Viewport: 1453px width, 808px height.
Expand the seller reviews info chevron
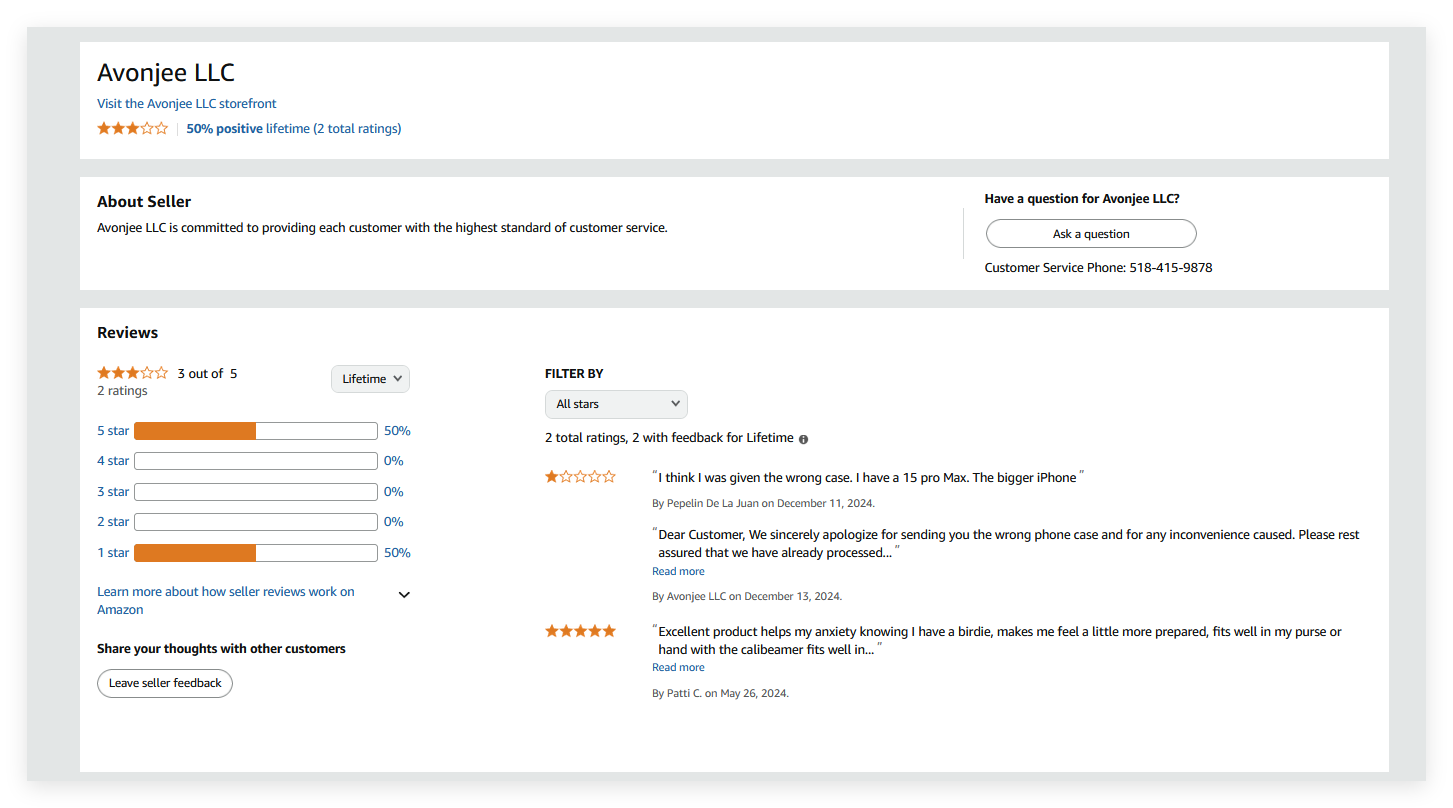pos(404,595)
